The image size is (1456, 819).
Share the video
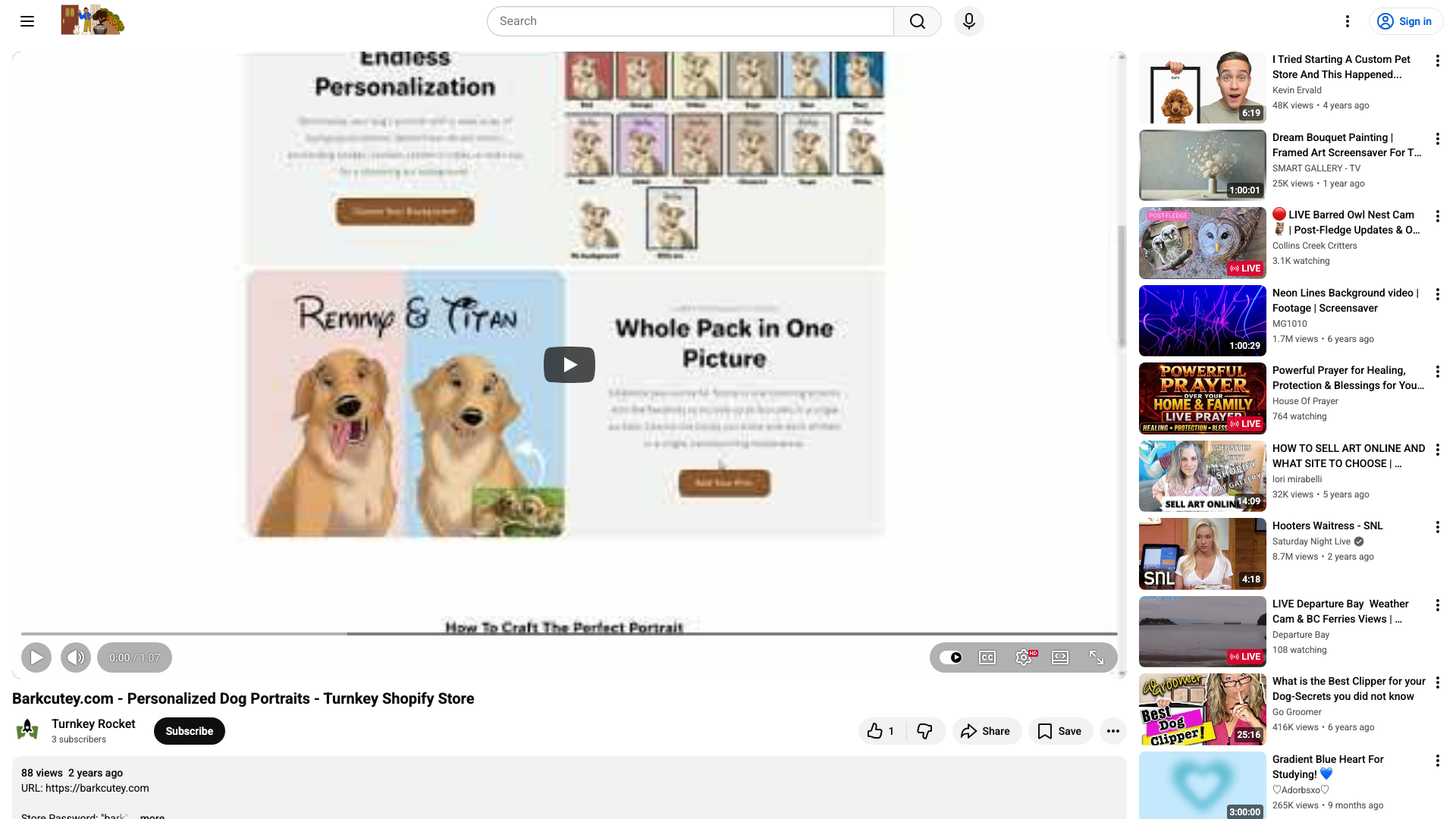click(x=986, y=731)
